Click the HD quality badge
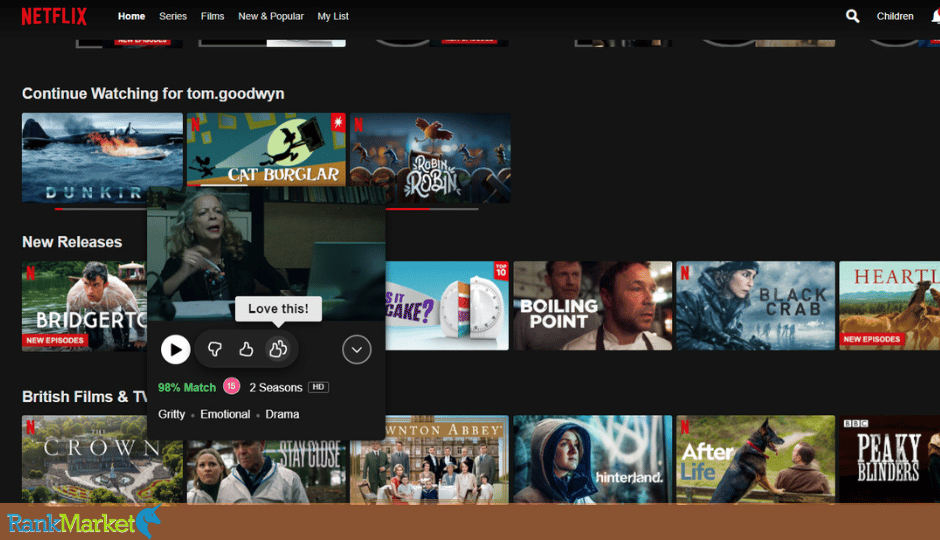This screenshot has width=940, height=540. 318,387
